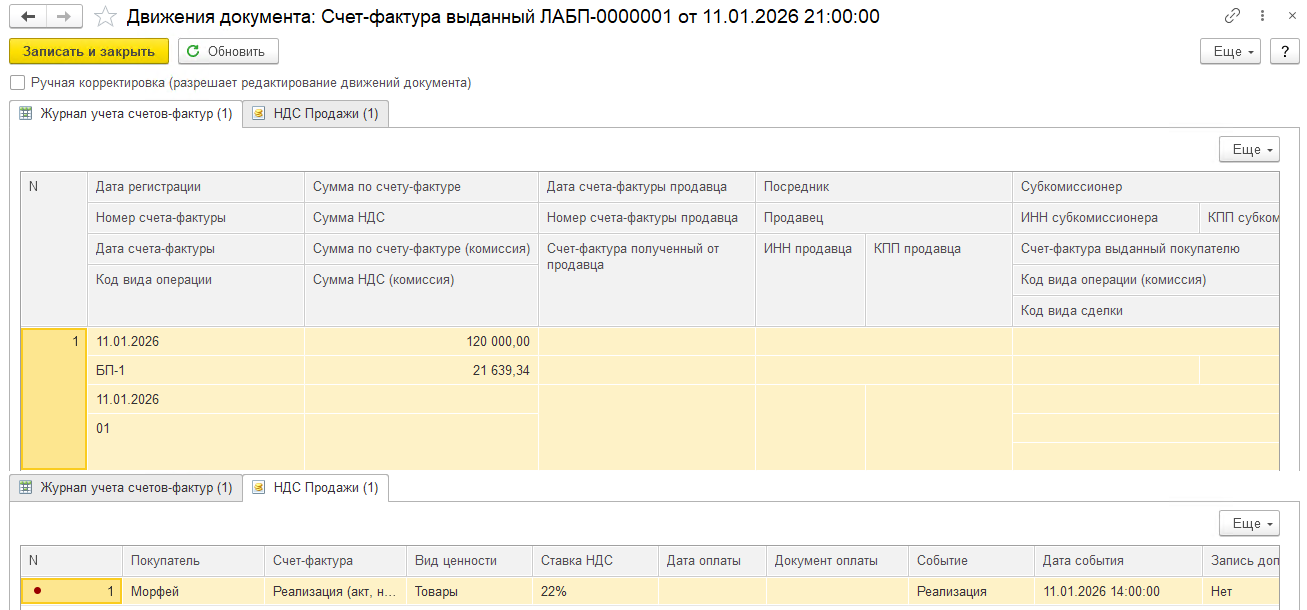The width and height of the screenshot is (1307, 610).
Task: Go forward using the right arrow button
Action: click(x=64, y=17)
